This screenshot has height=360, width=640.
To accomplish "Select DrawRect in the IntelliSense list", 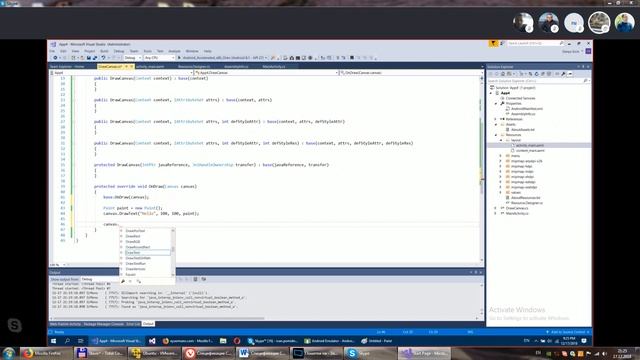I will coord(133,236).
